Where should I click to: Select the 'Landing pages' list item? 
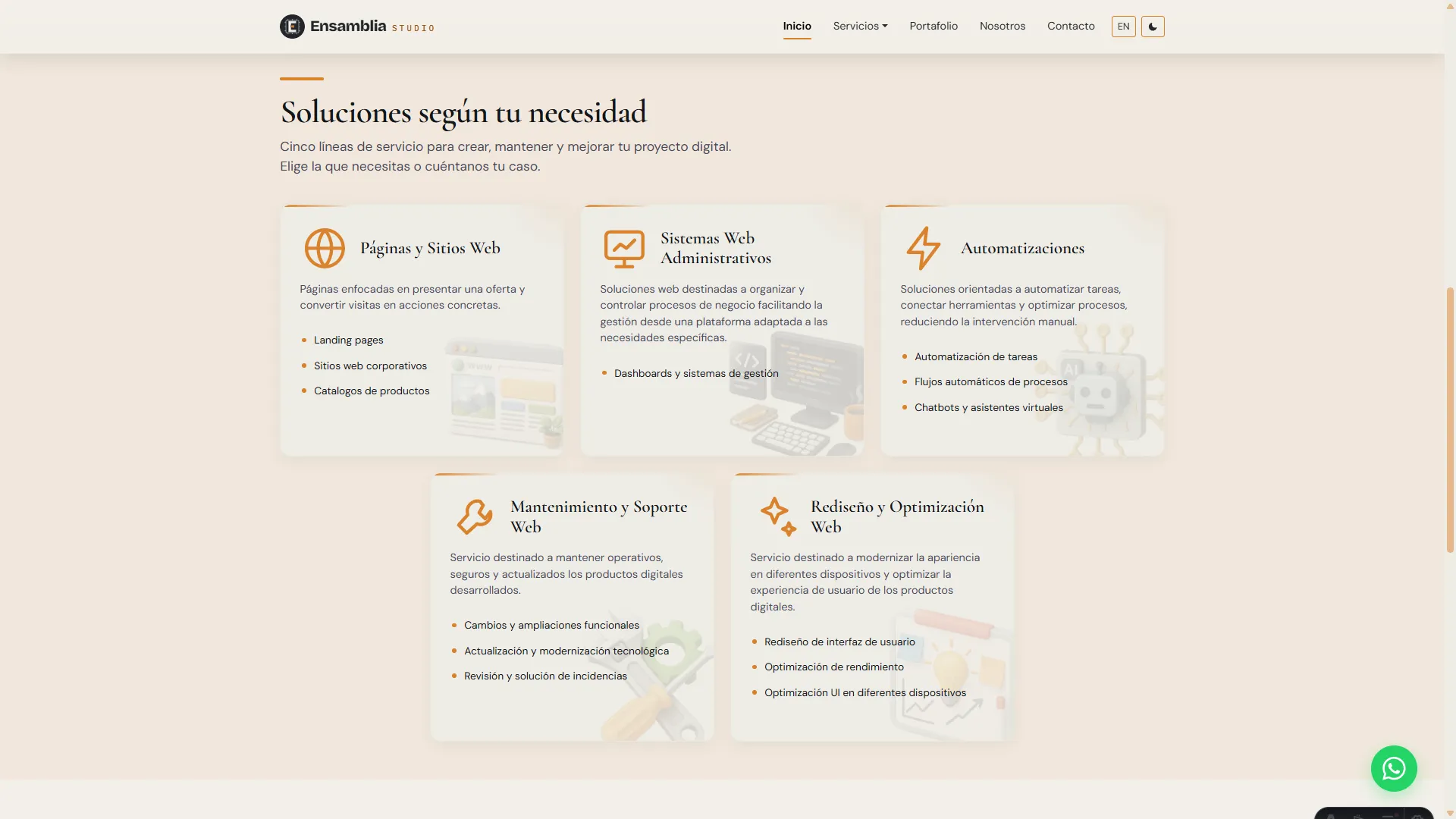tap(348, 340)
